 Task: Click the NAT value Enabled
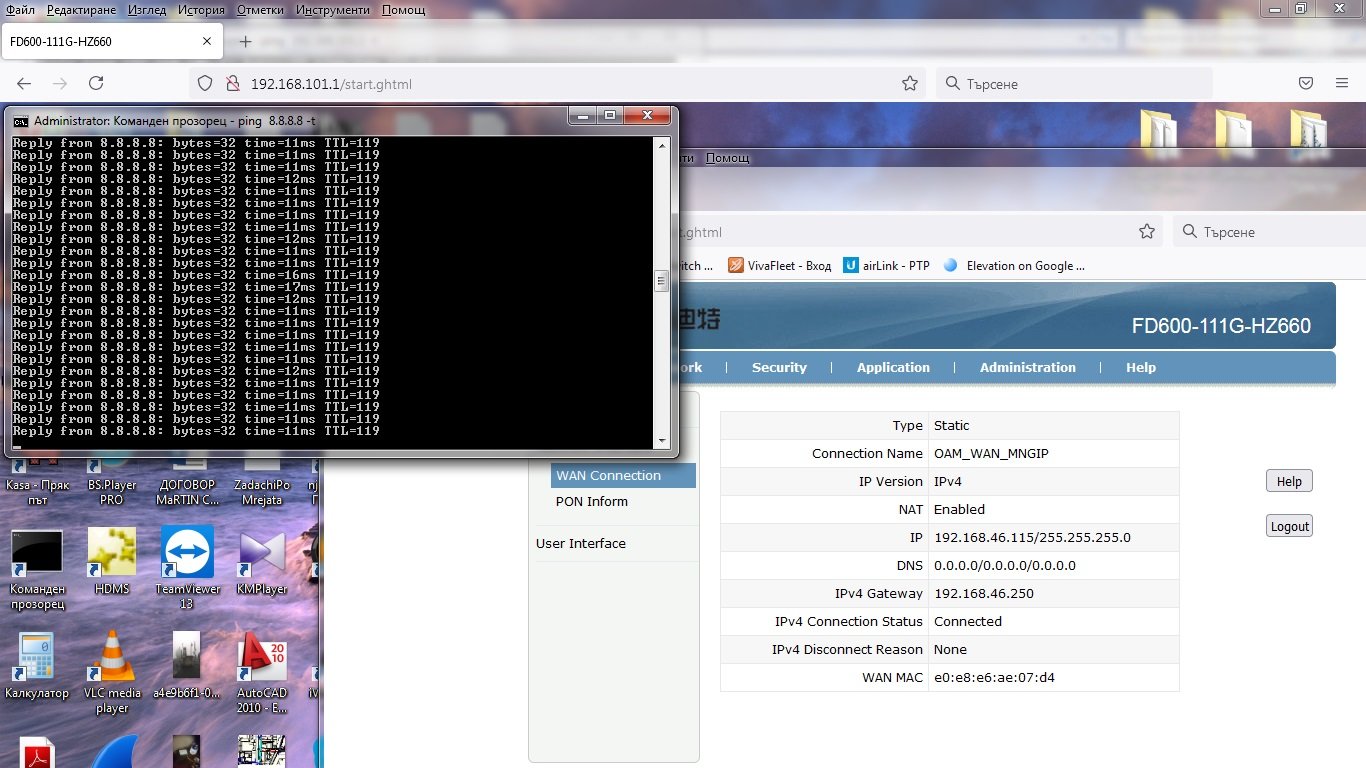[959, 509]
